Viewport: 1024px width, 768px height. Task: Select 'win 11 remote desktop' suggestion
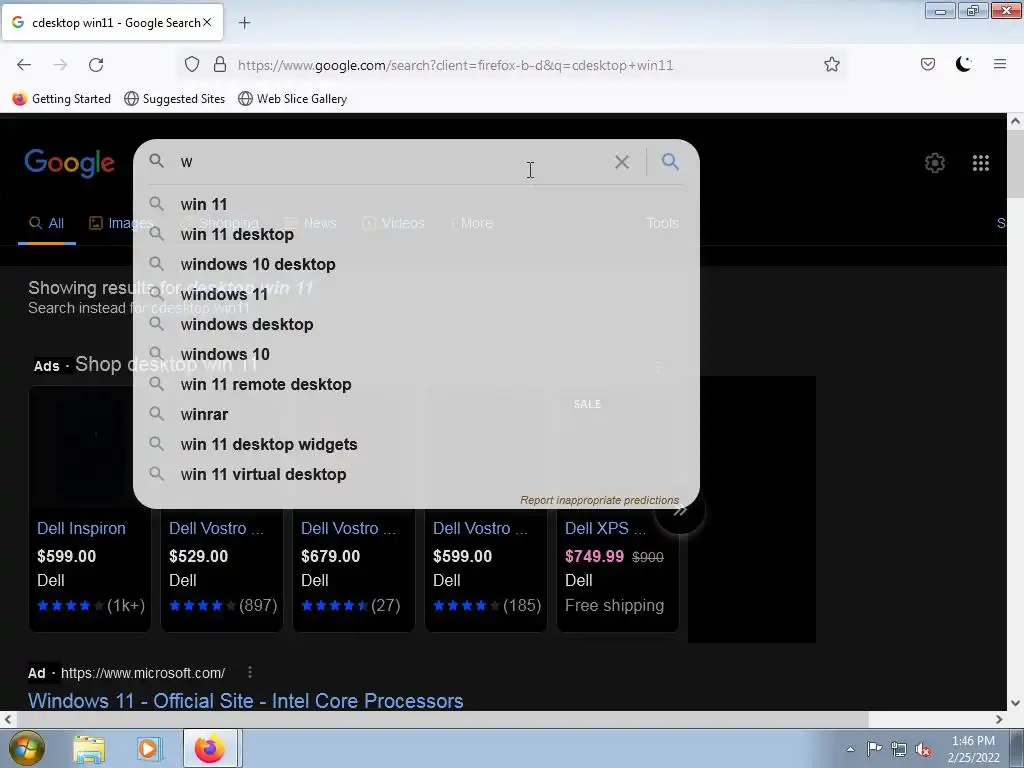(x=416, y=385)
